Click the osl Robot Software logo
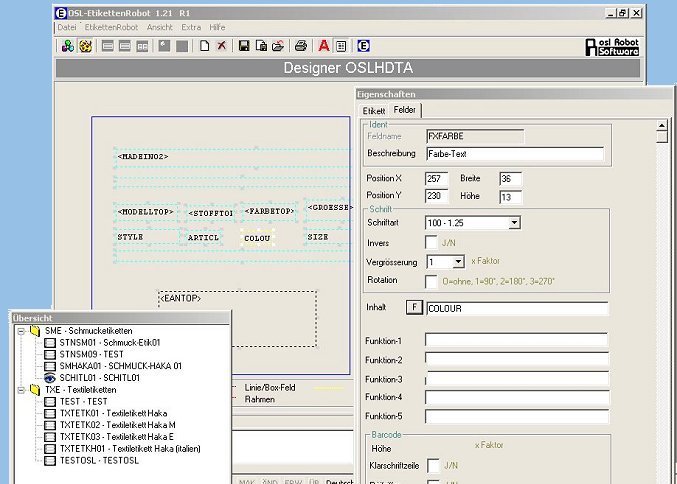Image resolution: width=677 pixels, height=484 pixels. point(612,47)
